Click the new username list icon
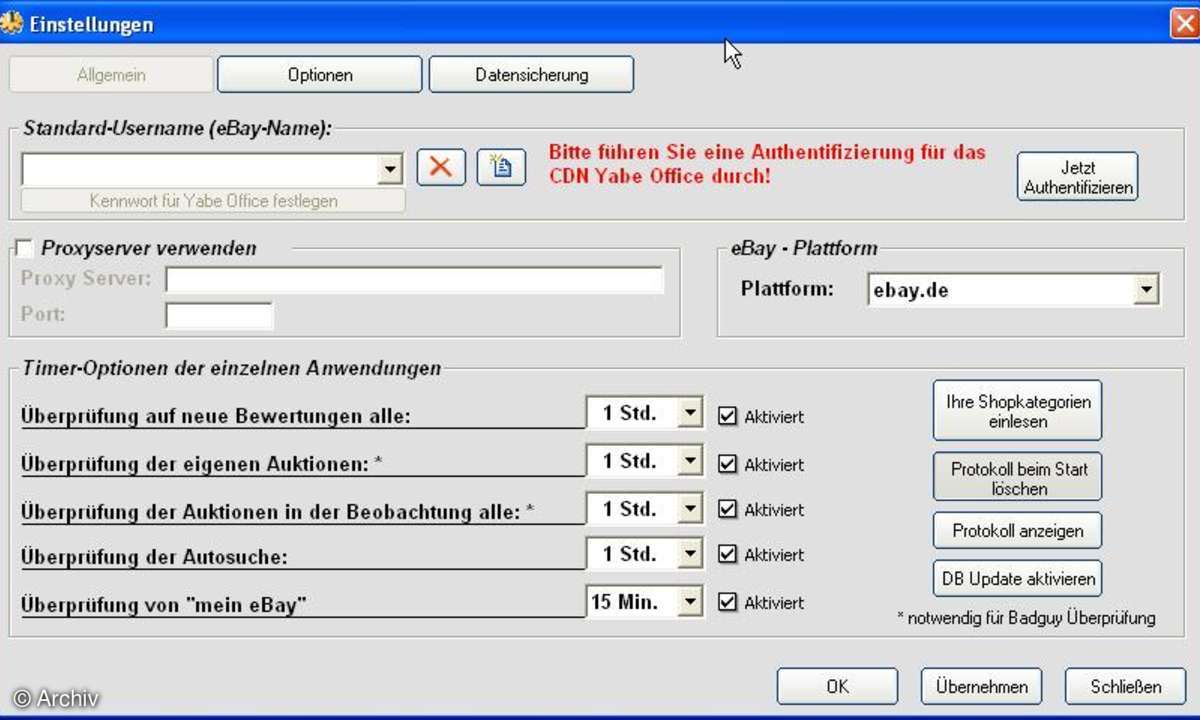Image resolution: width=1200 pixels, height=720 pixels. [x=501, y=167]
